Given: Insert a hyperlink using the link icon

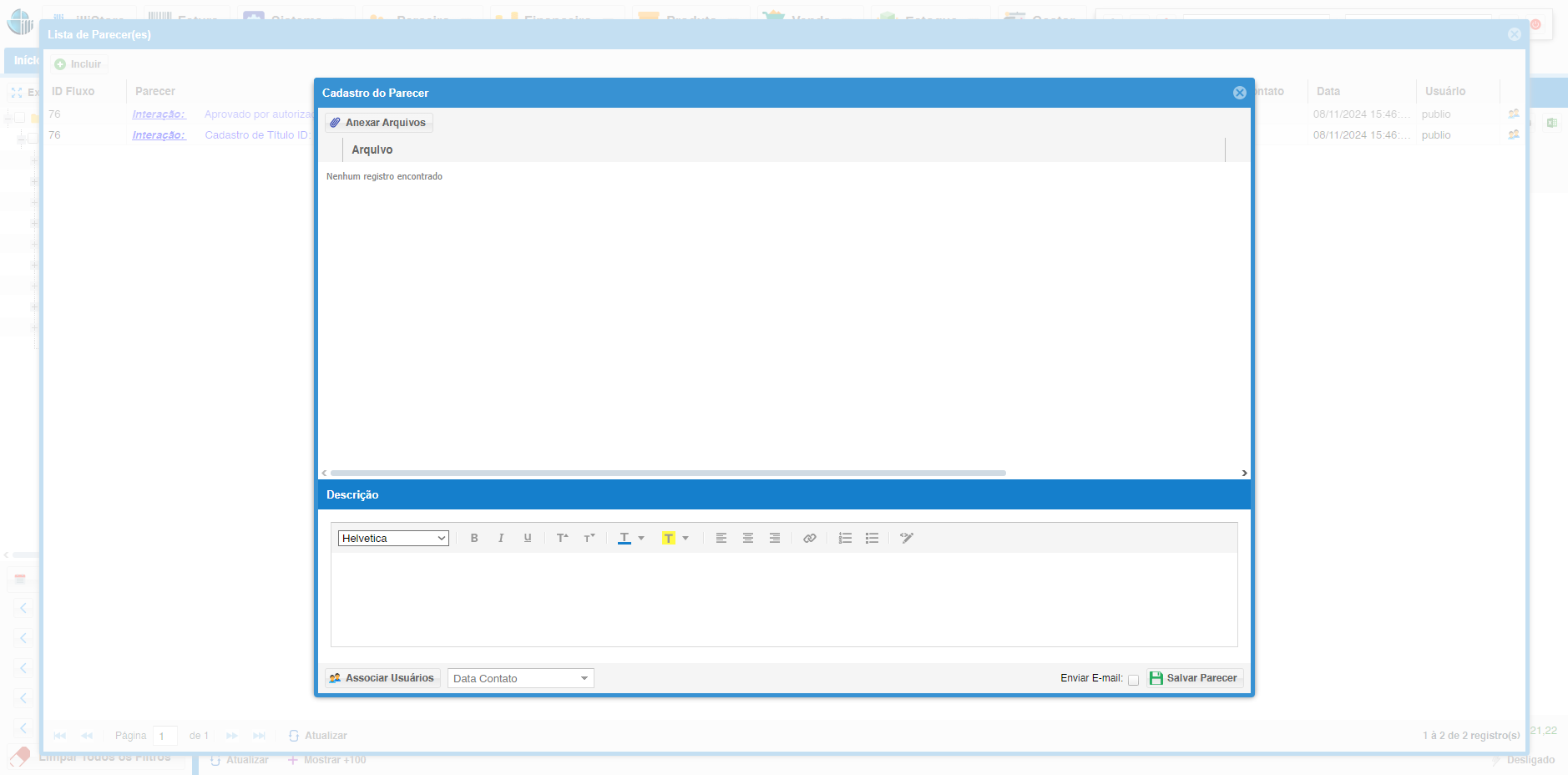Looking at the screenshot, I should 809,539.
